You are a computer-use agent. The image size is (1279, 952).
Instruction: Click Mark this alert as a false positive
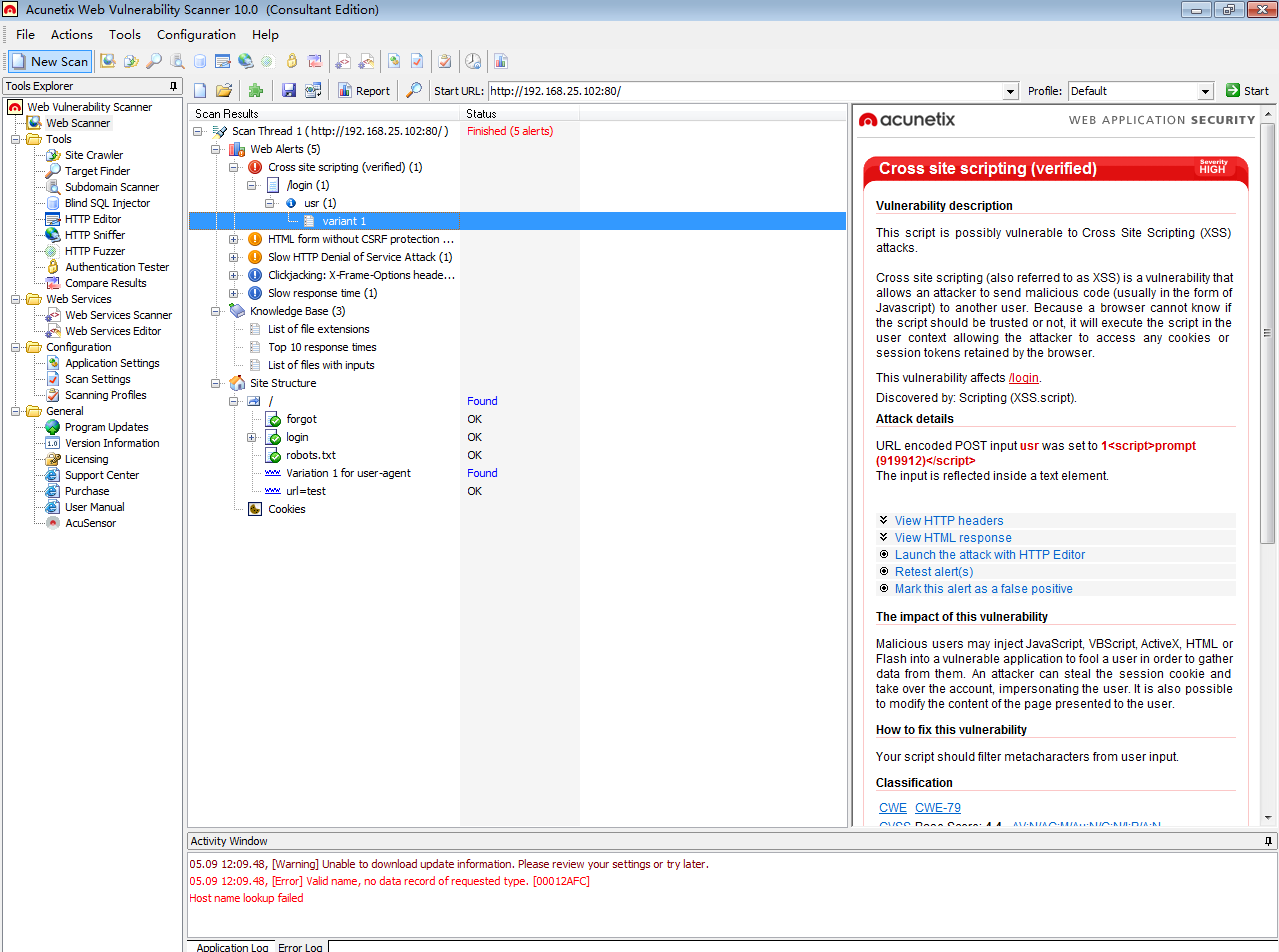(984, 588)
